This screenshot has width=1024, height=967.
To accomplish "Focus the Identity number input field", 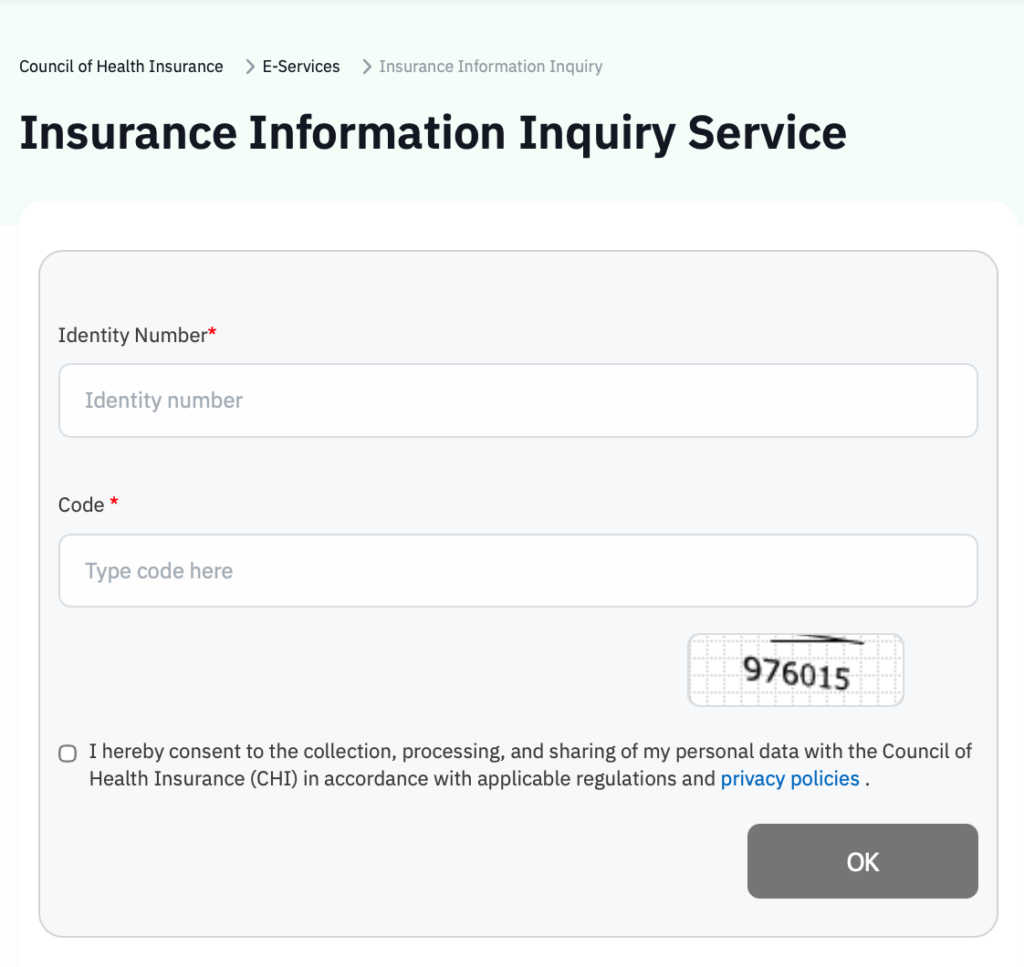I will 518,400.
